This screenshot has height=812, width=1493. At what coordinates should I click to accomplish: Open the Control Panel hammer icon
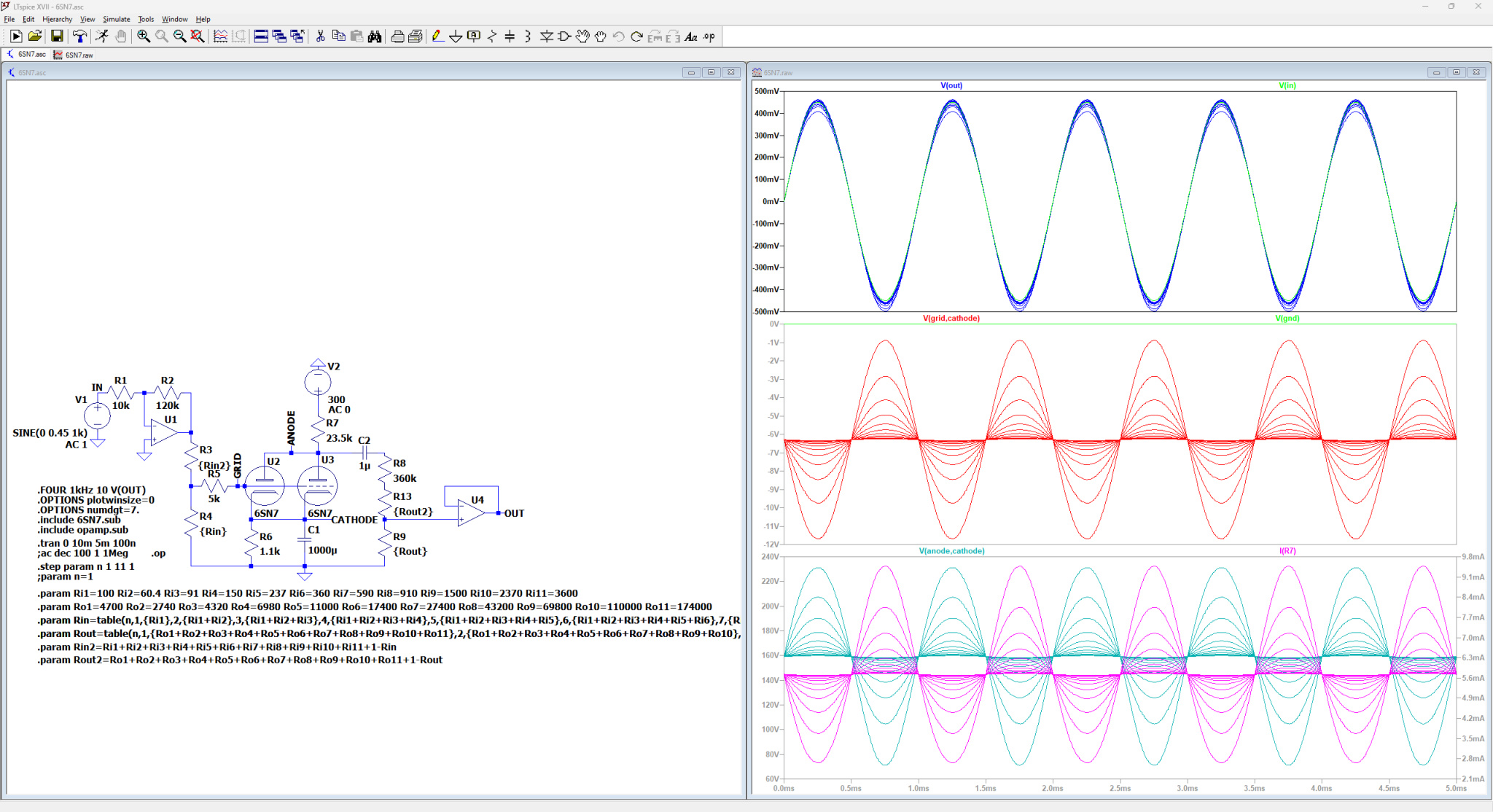(x=79, y=36)
